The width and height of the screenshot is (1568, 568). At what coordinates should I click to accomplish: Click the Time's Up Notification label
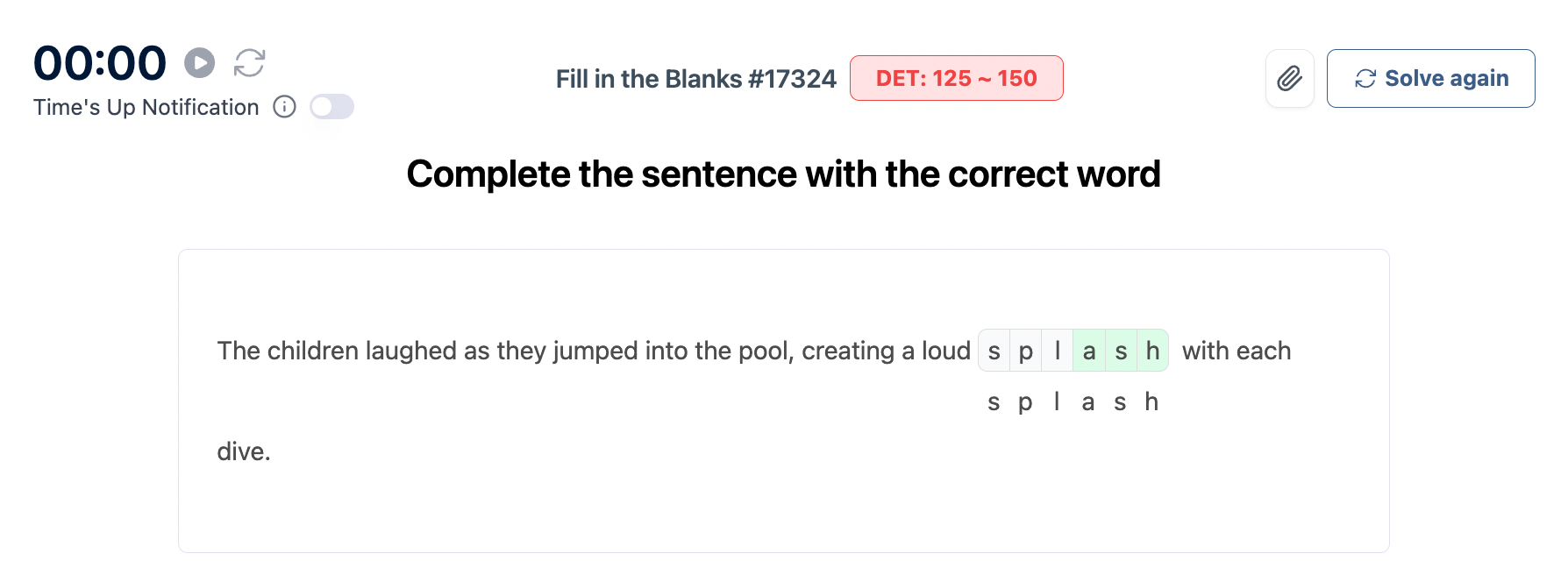coord(146,107)
